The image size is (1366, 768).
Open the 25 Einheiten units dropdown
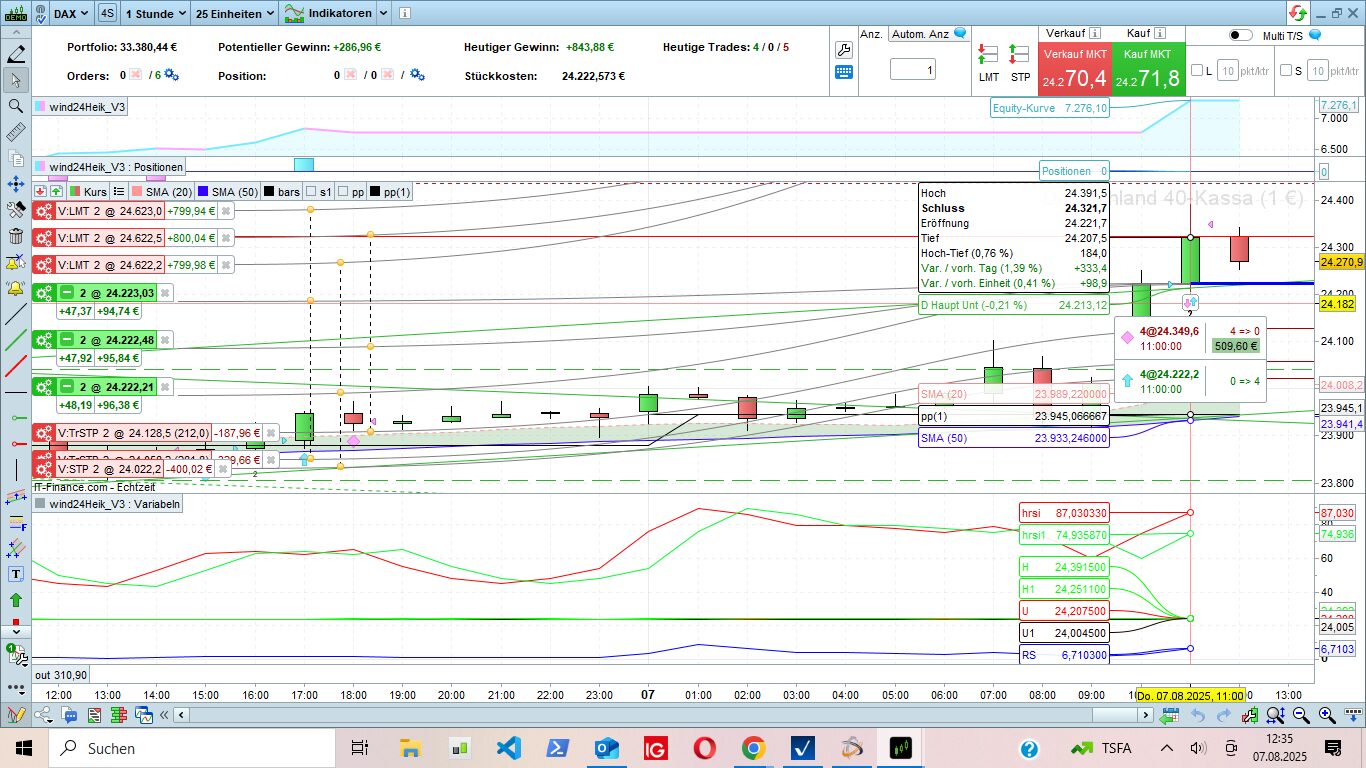click(235, 14)
